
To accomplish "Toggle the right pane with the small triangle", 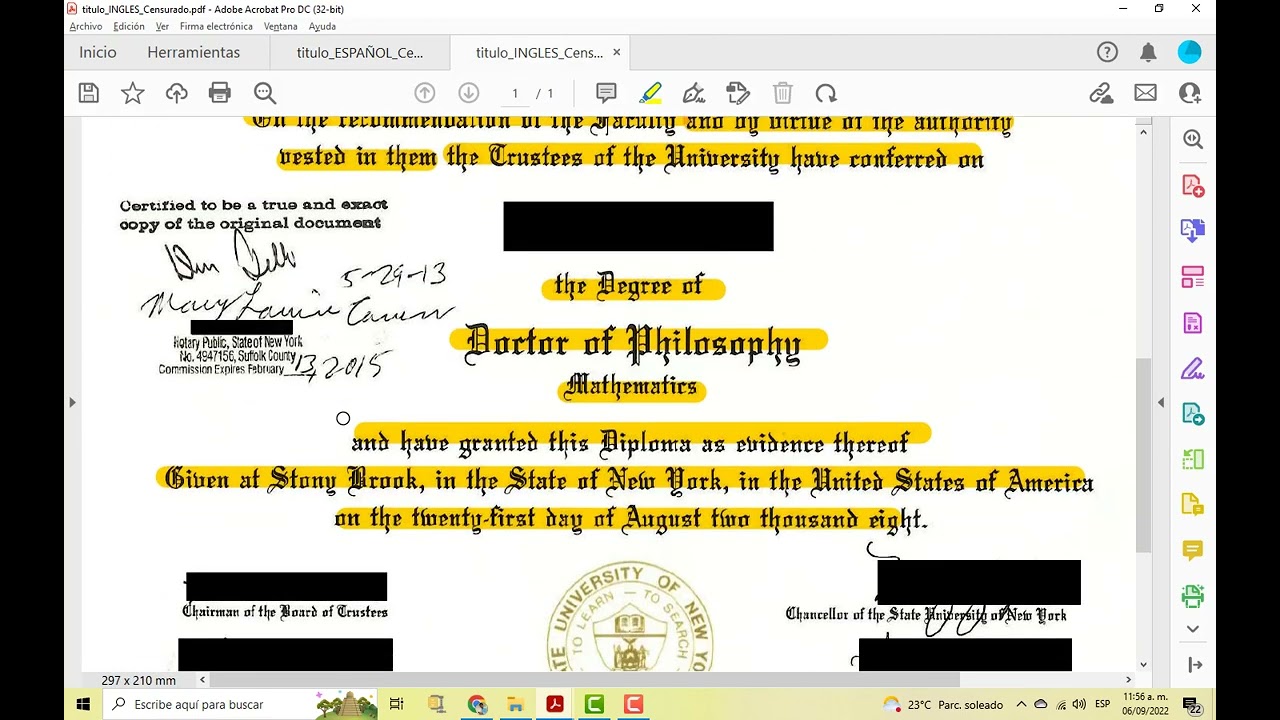I will tap(1161, 403).
